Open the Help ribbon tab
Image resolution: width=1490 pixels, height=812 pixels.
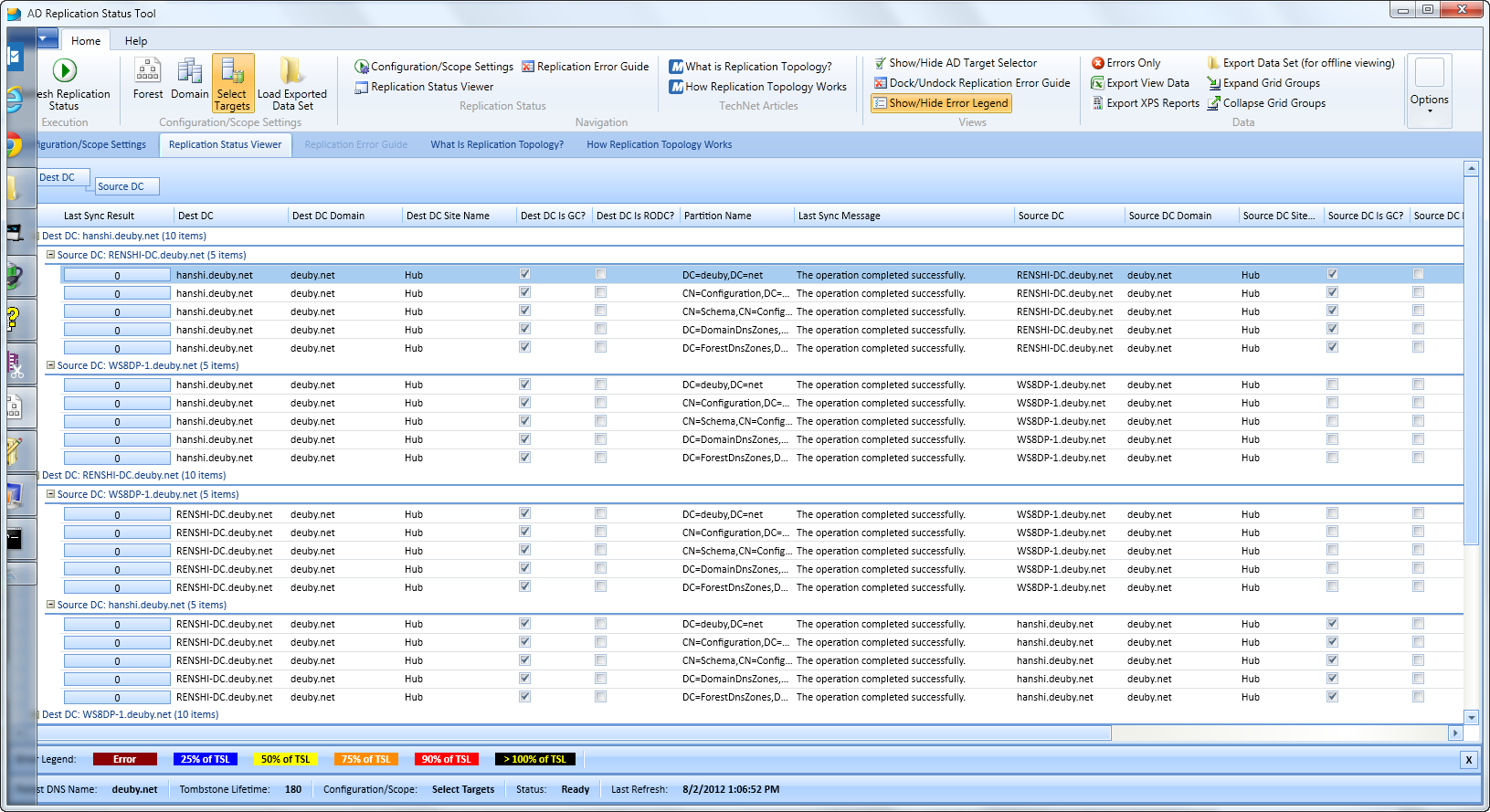(136, 41)
